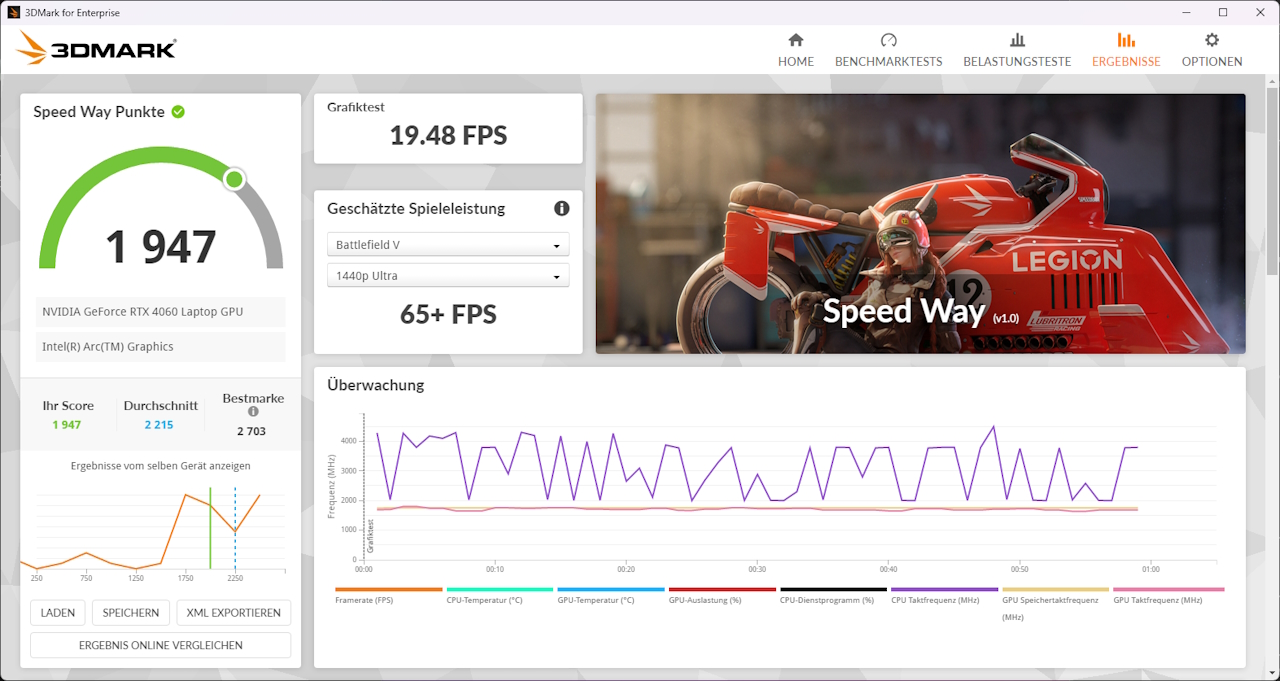Click the Speed Way preview image
The height and width of the screenshot is (681, 1280).
coord(921,224)
